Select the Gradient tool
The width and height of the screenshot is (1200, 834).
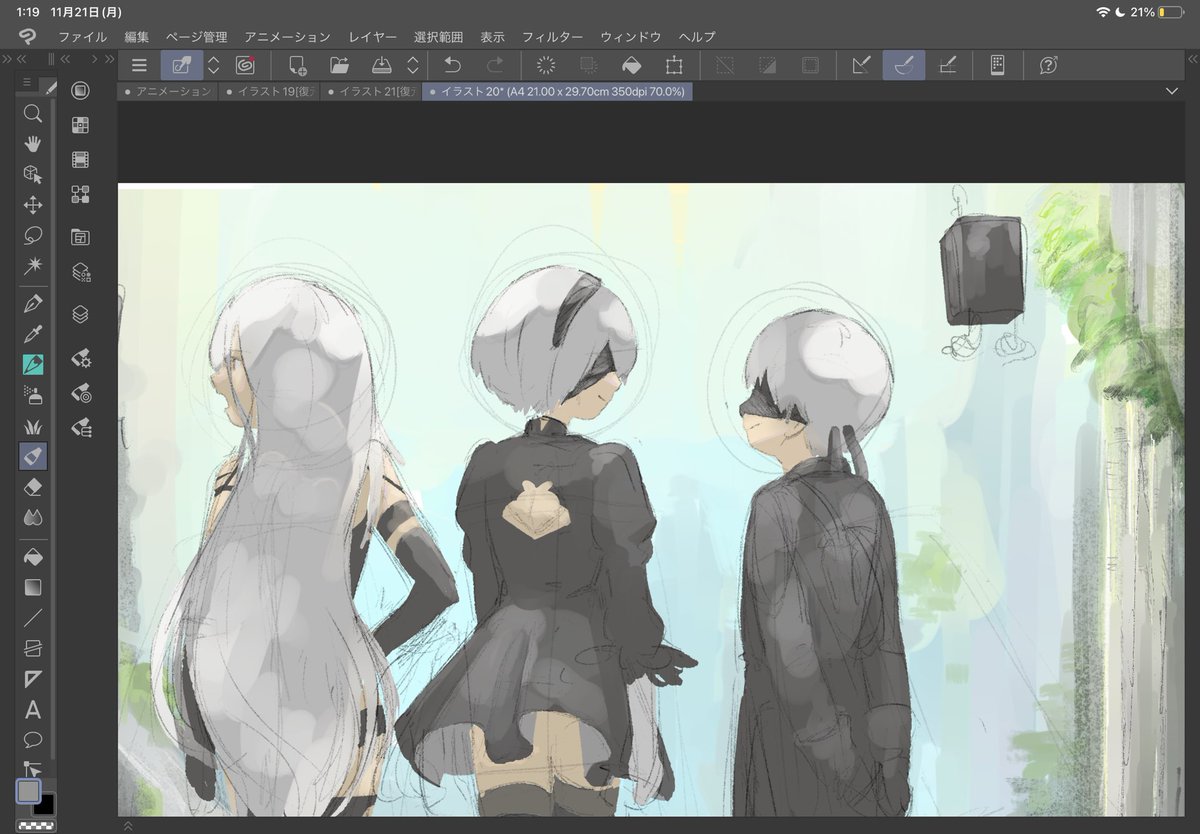[33, 587]
